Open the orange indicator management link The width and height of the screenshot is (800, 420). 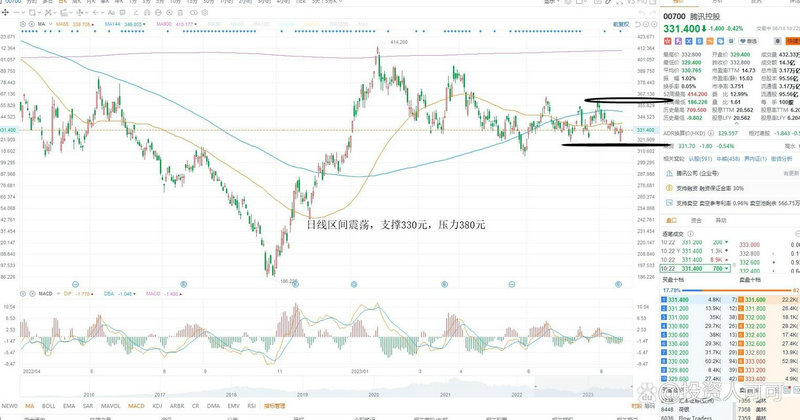coord(274,406)
